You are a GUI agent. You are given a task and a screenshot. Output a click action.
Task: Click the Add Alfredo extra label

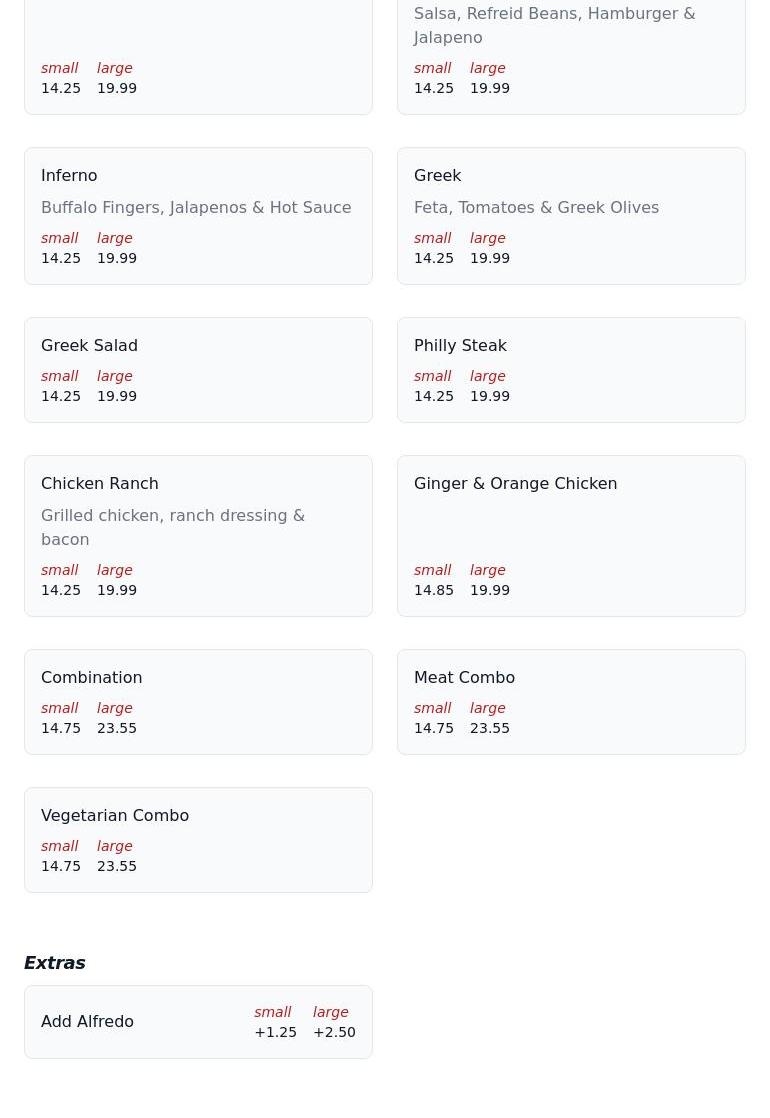tap(87, 1021)
